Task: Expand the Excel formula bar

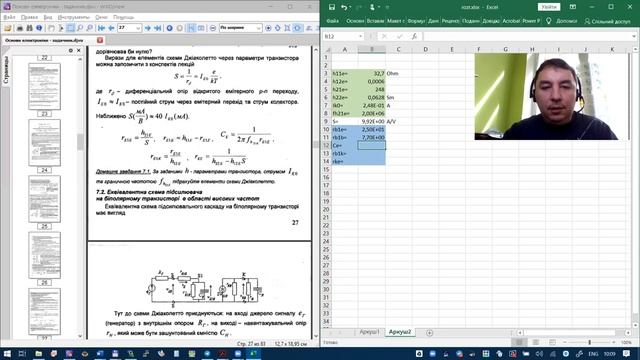Action: pyautogui.click(x=634, y=36)
